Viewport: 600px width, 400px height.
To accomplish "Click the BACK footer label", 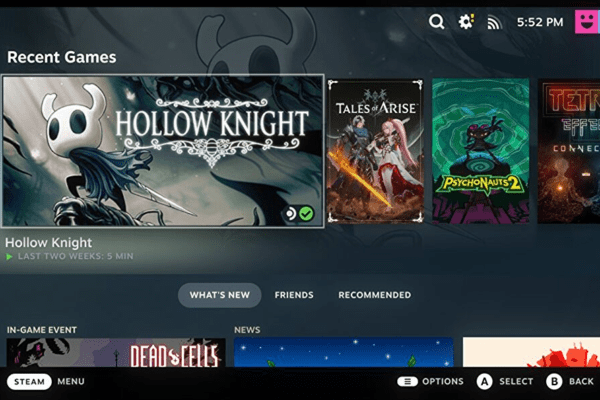I will pyautogui.click(x=581, y=382).
